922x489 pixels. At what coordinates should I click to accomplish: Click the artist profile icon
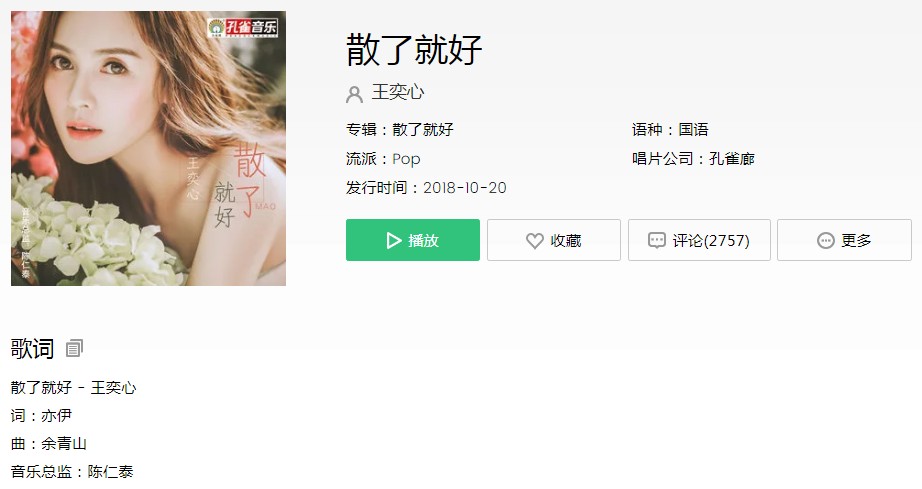355,94
